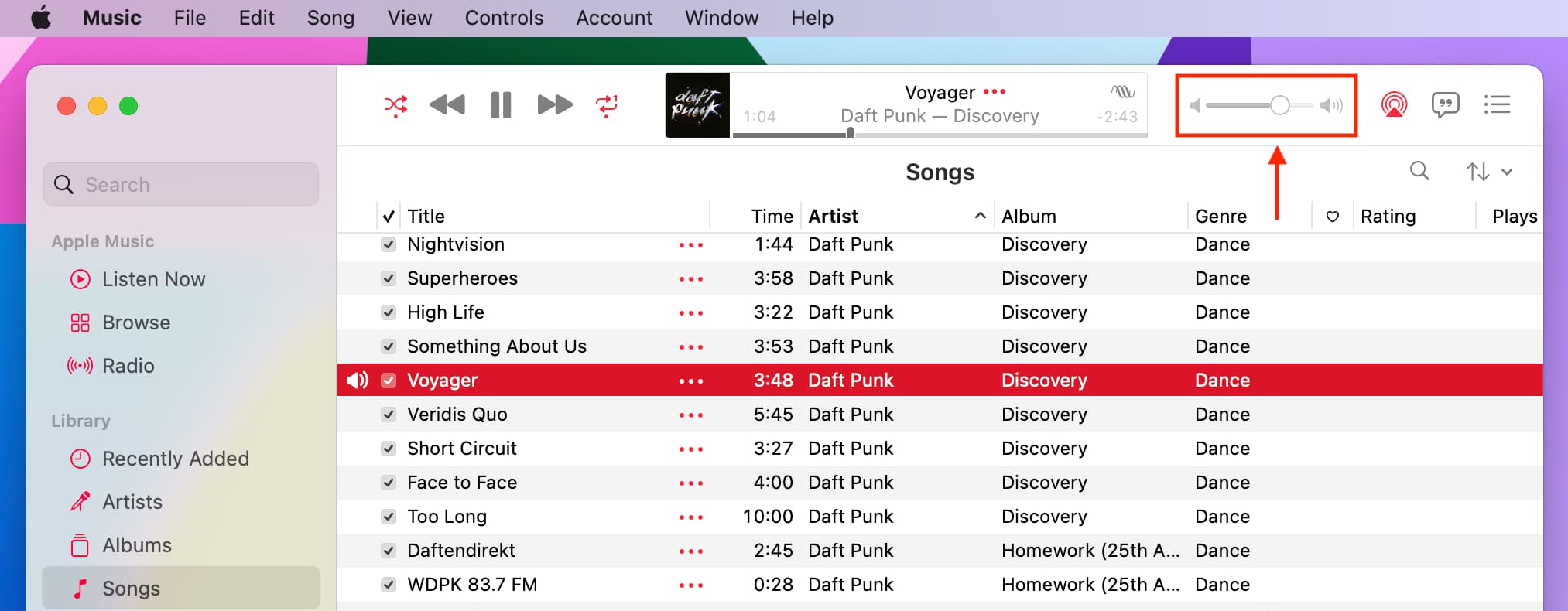This screenshot has width=1568, height=611.
Task: Open more options for Something About Us
Action: 691,347
